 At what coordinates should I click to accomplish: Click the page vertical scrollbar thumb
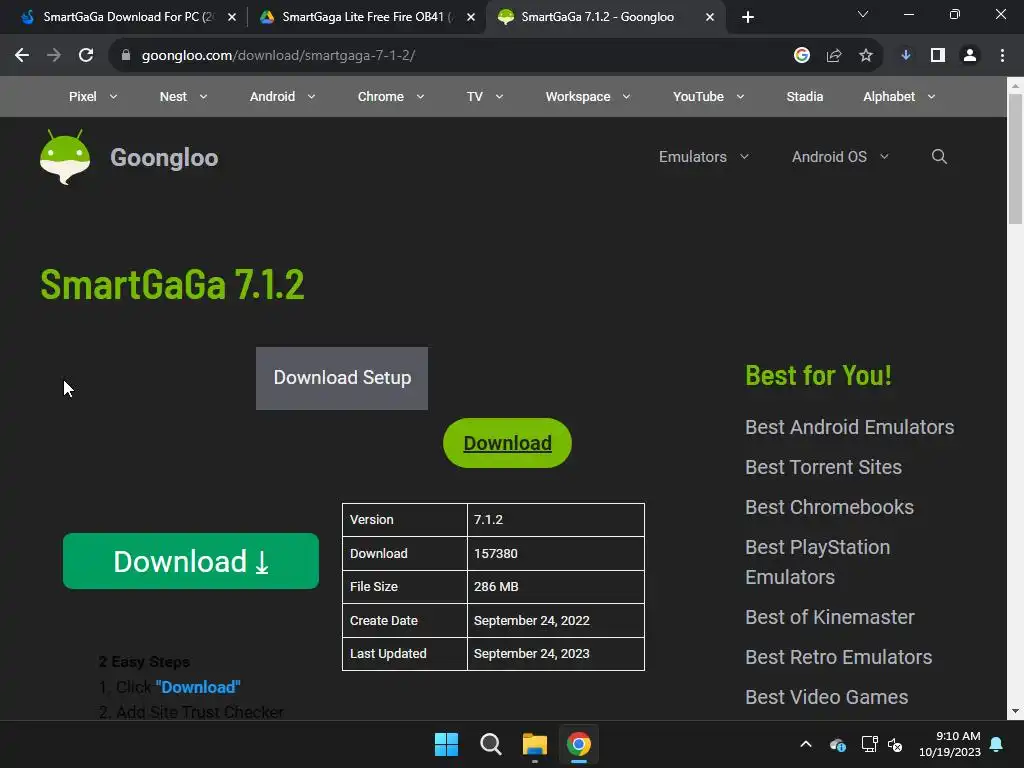pos(1015,159)
